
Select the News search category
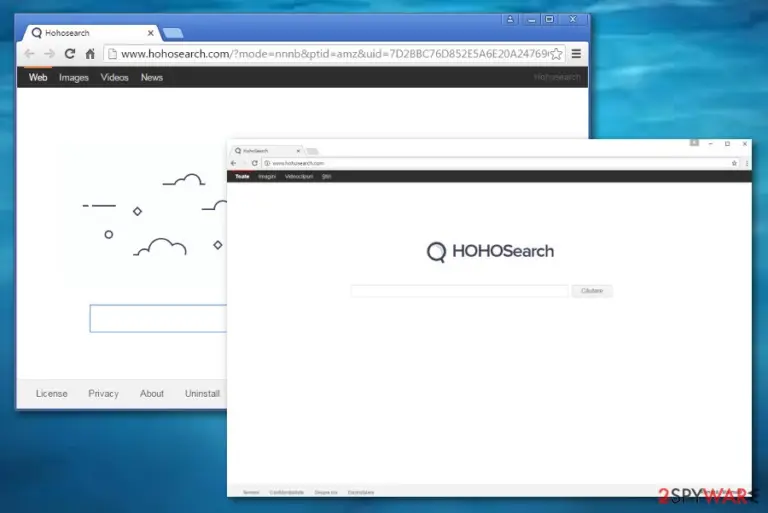[151, 77]
